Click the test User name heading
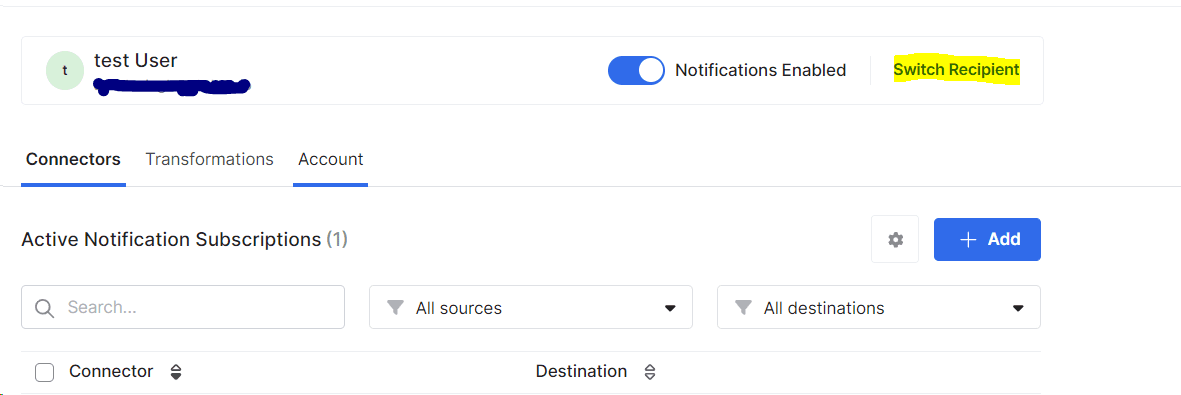This screenshot has height=395, width=1181. [136, 60]
